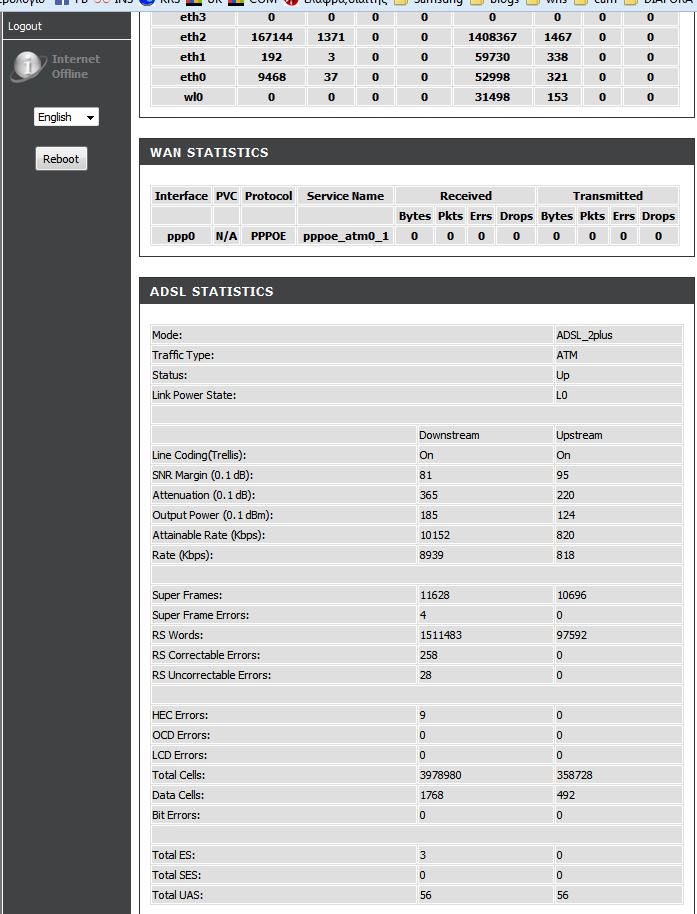
Task: Click the Attenuation downstream value 365
Action: (429, 495)
